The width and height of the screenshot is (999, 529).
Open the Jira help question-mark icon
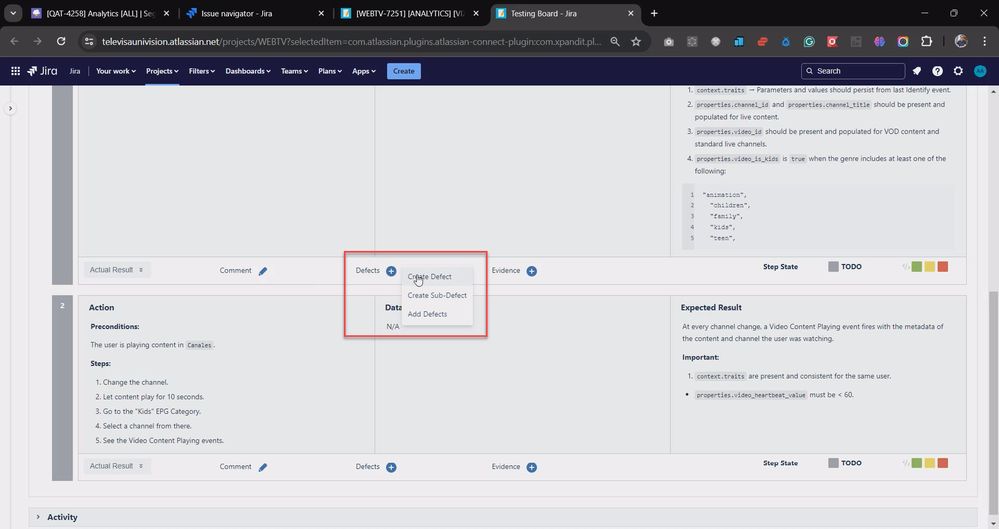click(x=937, y=71)
